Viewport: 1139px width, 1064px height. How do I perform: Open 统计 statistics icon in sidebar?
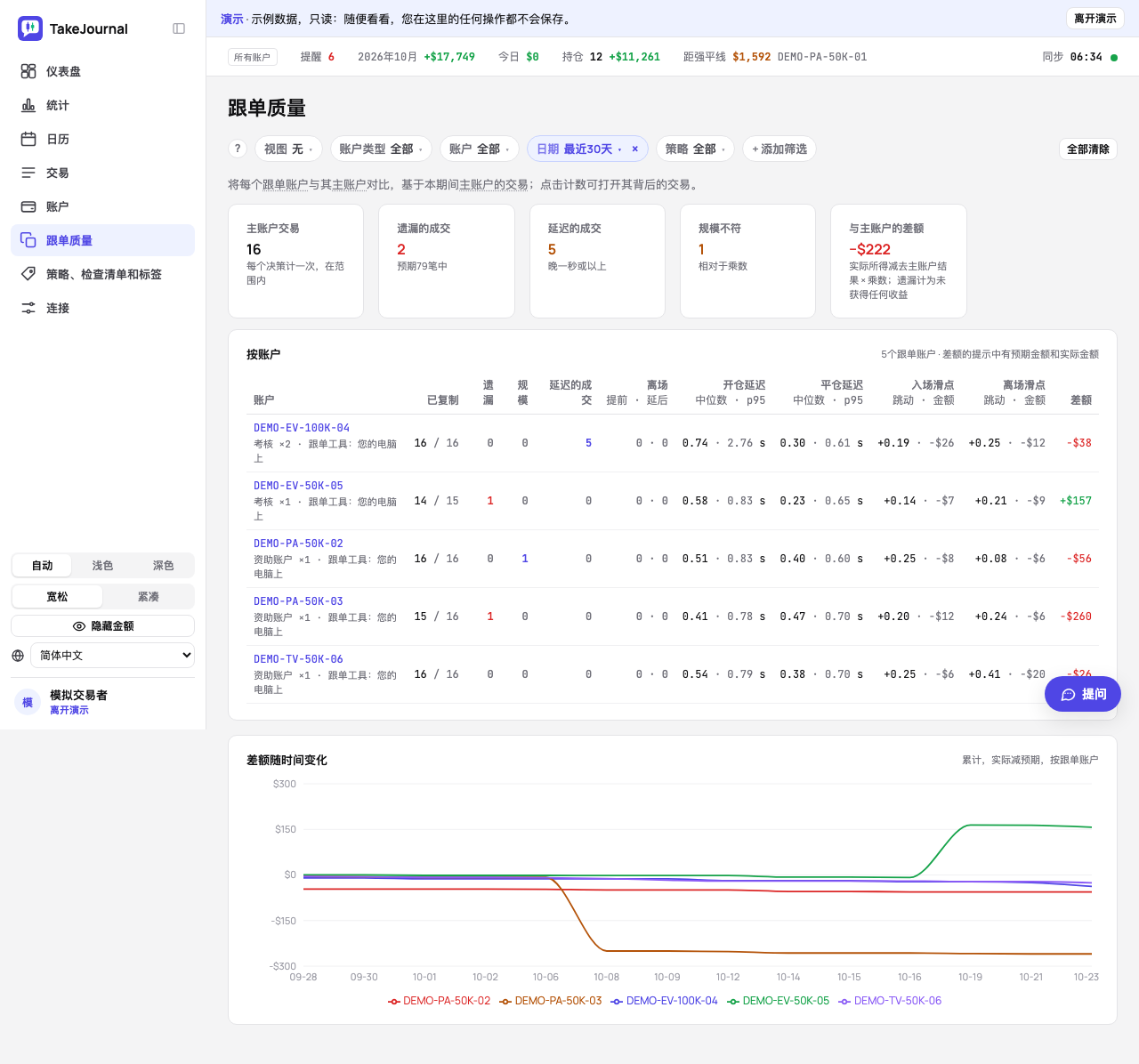coord(28,105)
